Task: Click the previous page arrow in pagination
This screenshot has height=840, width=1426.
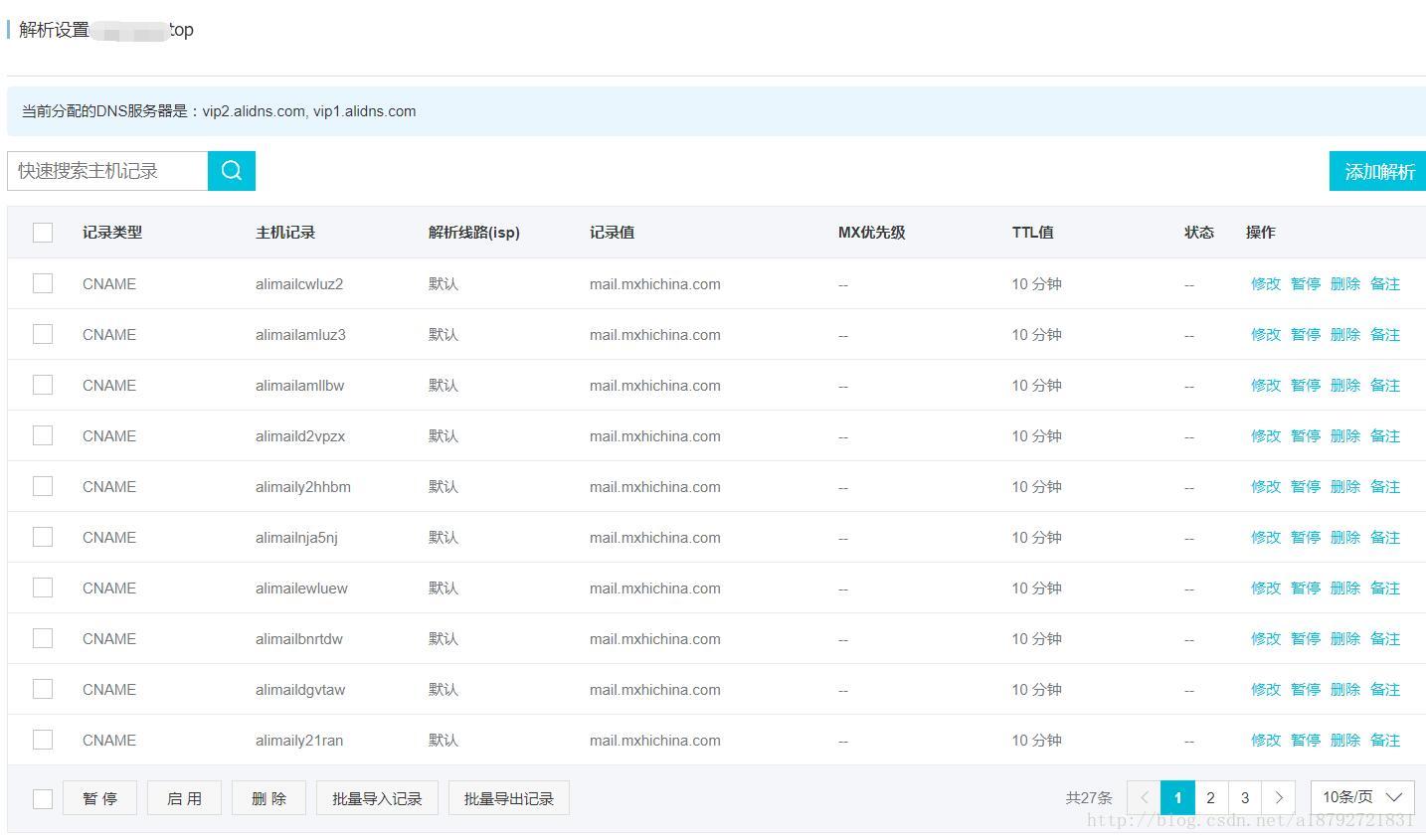Action: pos(1144,797)
